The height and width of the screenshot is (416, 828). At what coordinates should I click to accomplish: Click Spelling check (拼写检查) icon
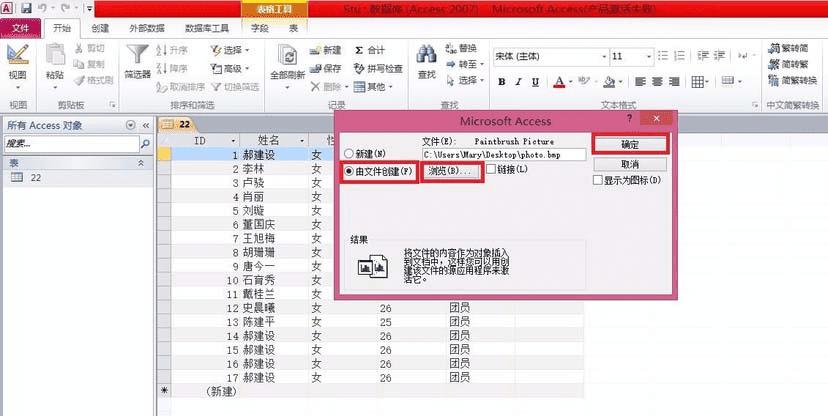click(359, 68)
